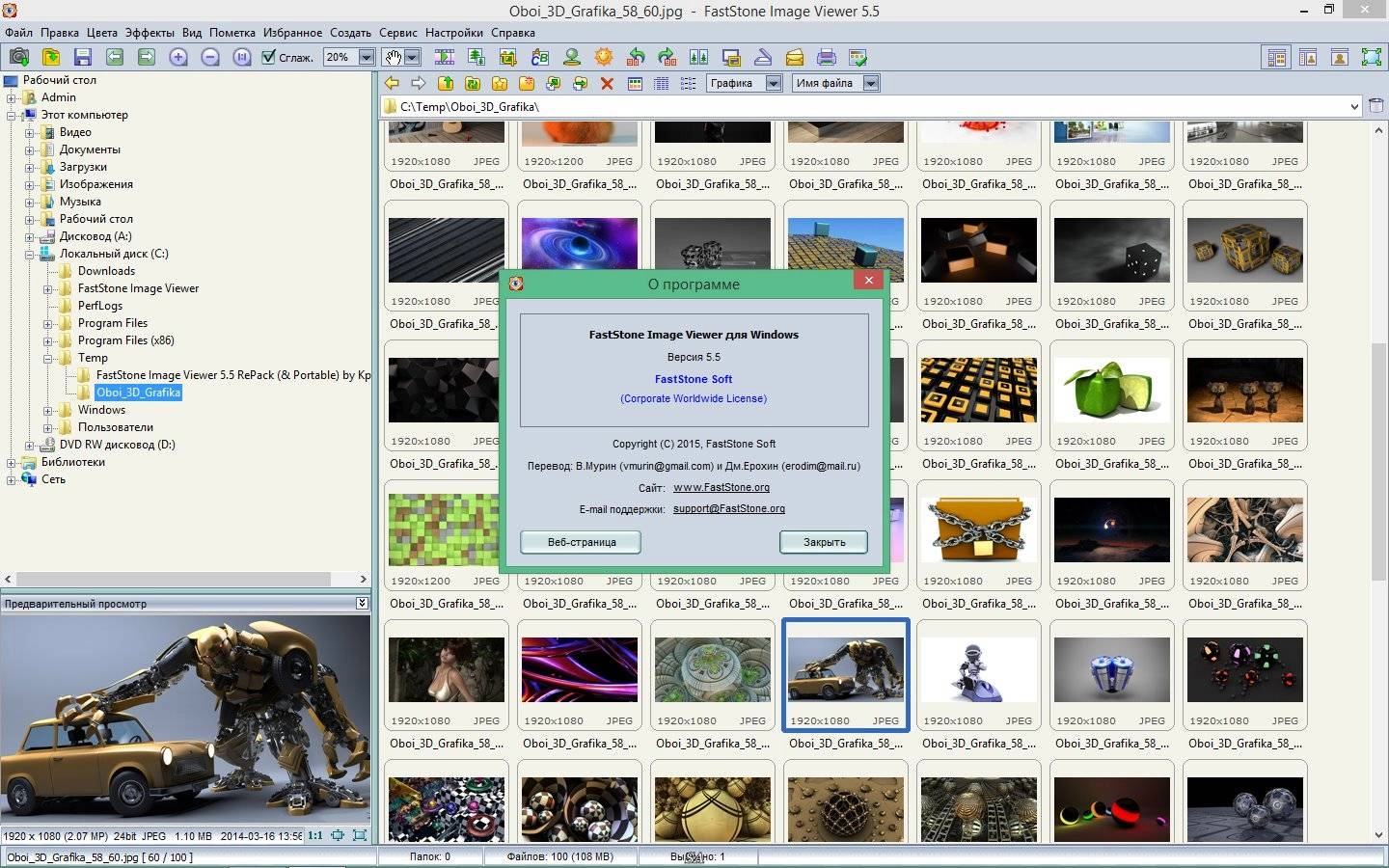Go to the next image with the green right arrow

point(147,57)
